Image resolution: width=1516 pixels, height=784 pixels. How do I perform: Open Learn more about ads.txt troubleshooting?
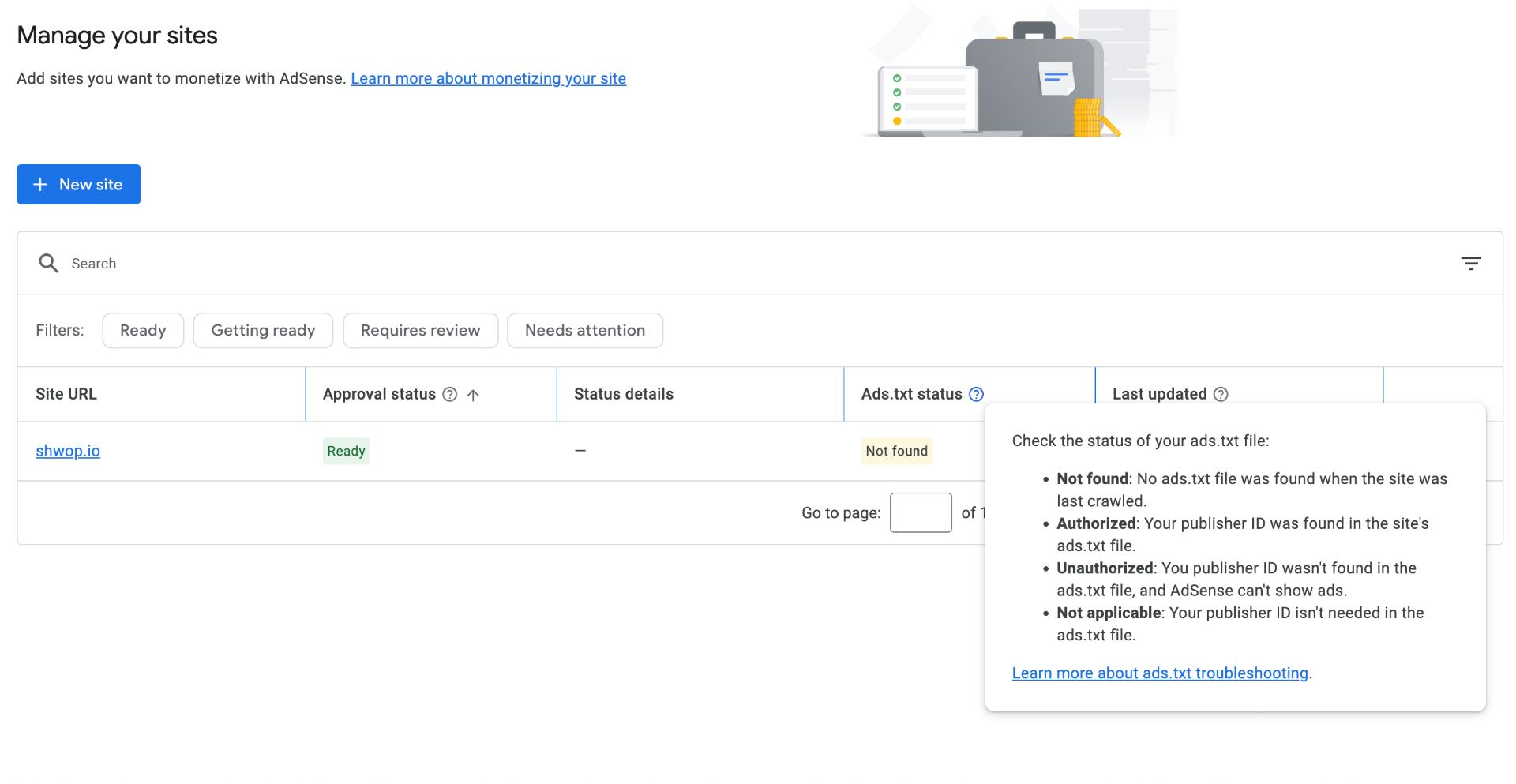pos(1160,673)
